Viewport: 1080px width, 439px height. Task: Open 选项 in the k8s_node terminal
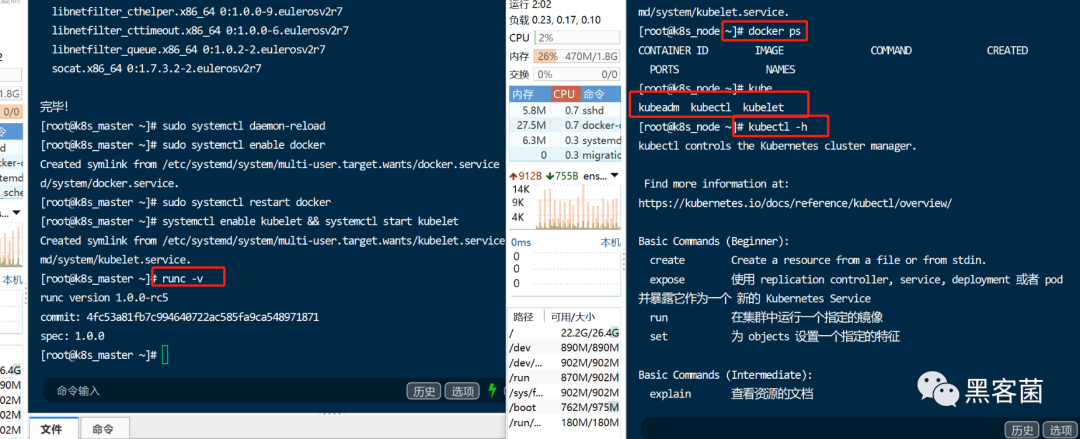[x=1061, y=429]
